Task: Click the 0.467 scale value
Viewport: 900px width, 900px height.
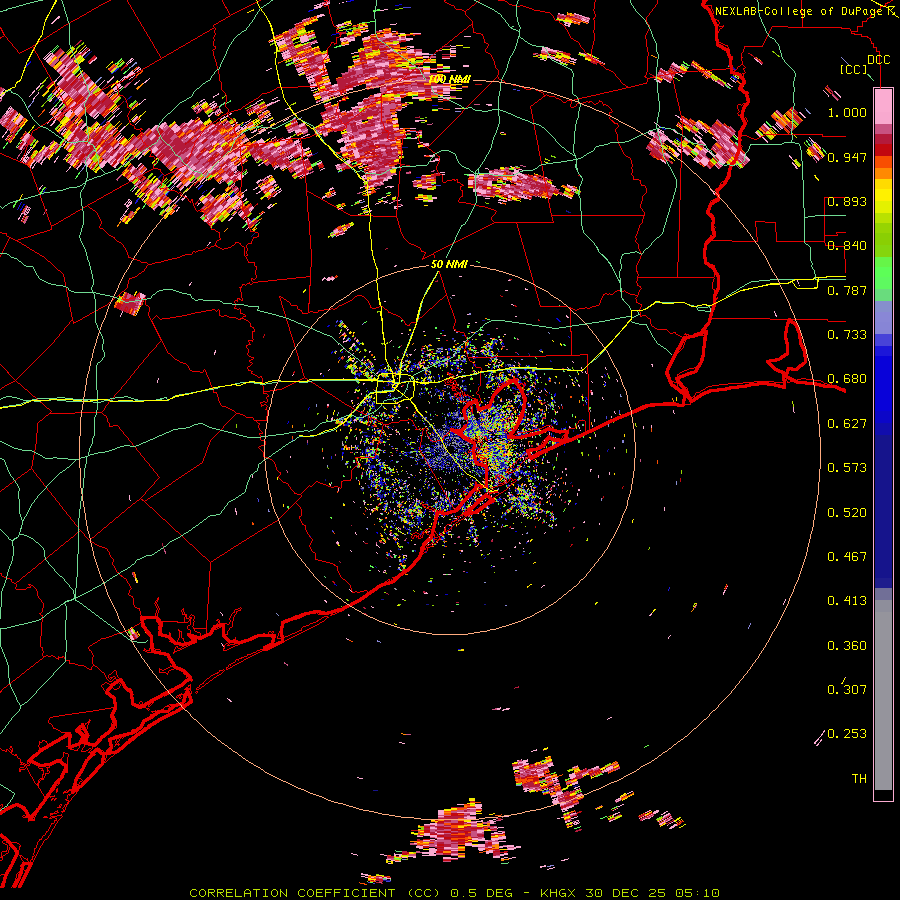Action: 847,557
